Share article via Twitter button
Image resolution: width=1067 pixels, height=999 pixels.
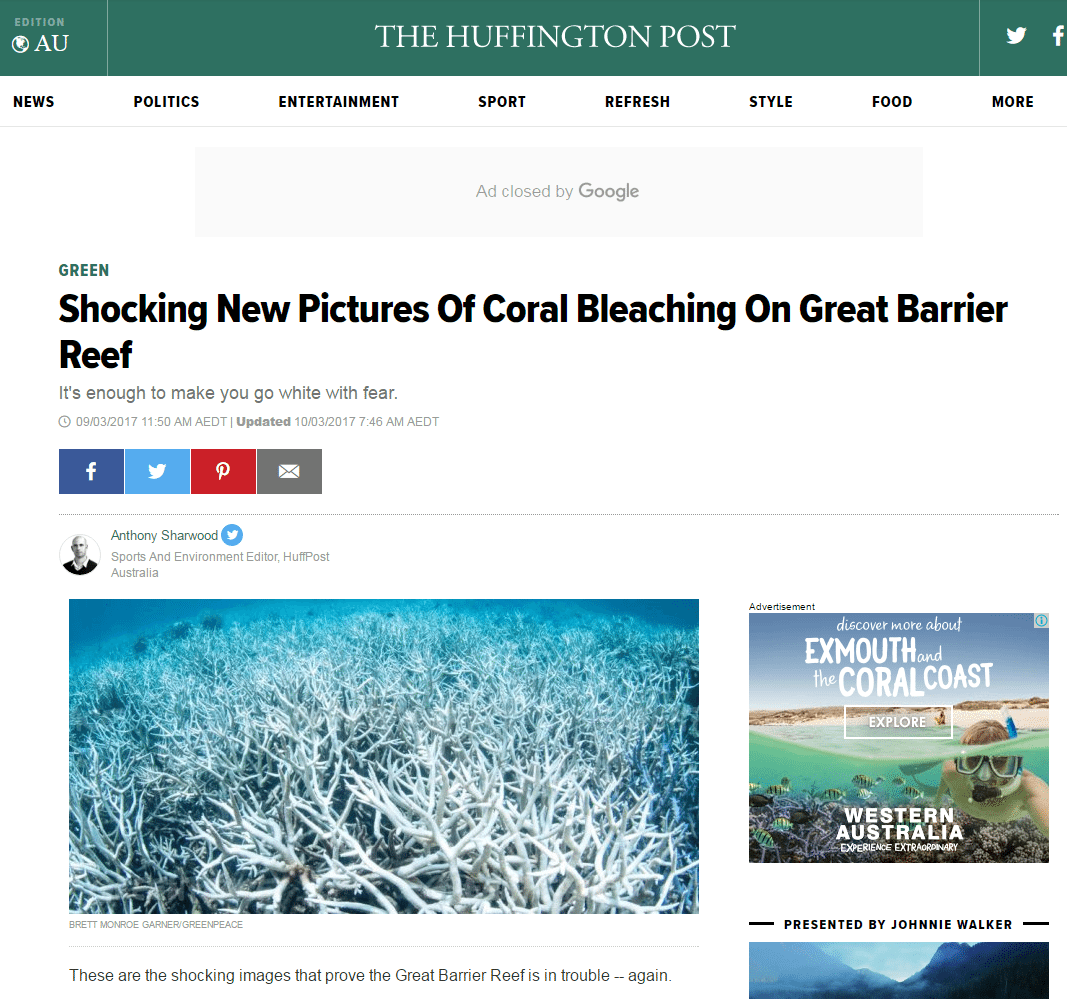157,471
